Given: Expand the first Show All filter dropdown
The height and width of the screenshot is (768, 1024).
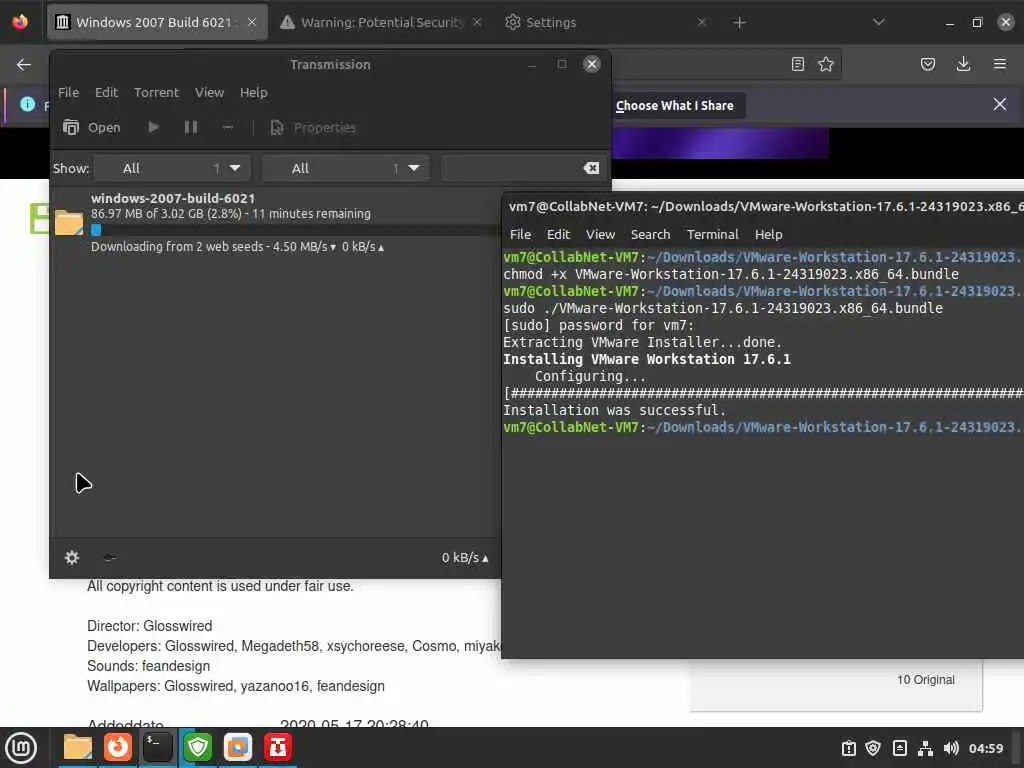Looking at the screenshot, I should tap(172, 168).
